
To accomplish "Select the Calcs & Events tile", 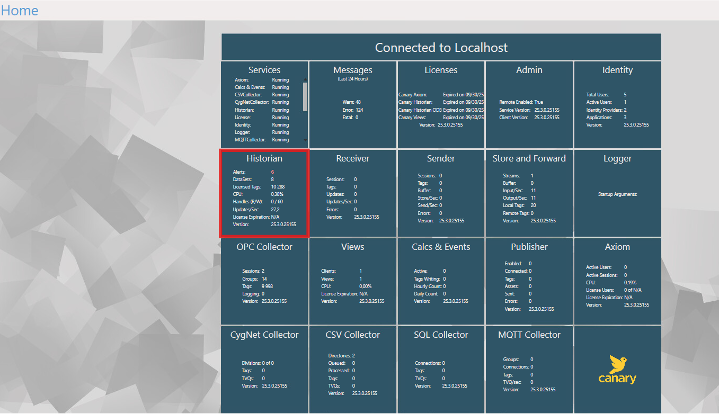I will point(440,280).
